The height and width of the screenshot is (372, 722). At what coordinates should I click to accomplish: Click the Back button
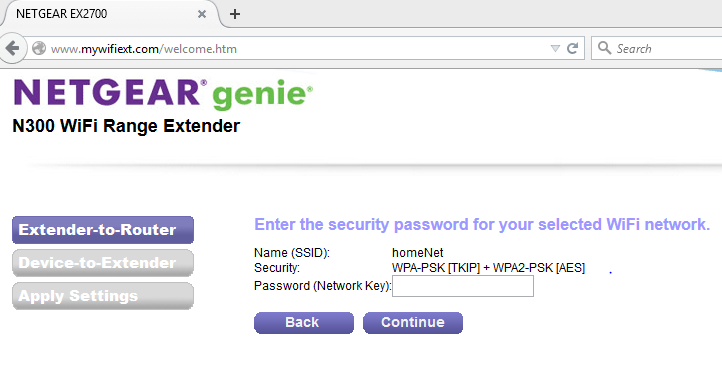coord(304,323)
